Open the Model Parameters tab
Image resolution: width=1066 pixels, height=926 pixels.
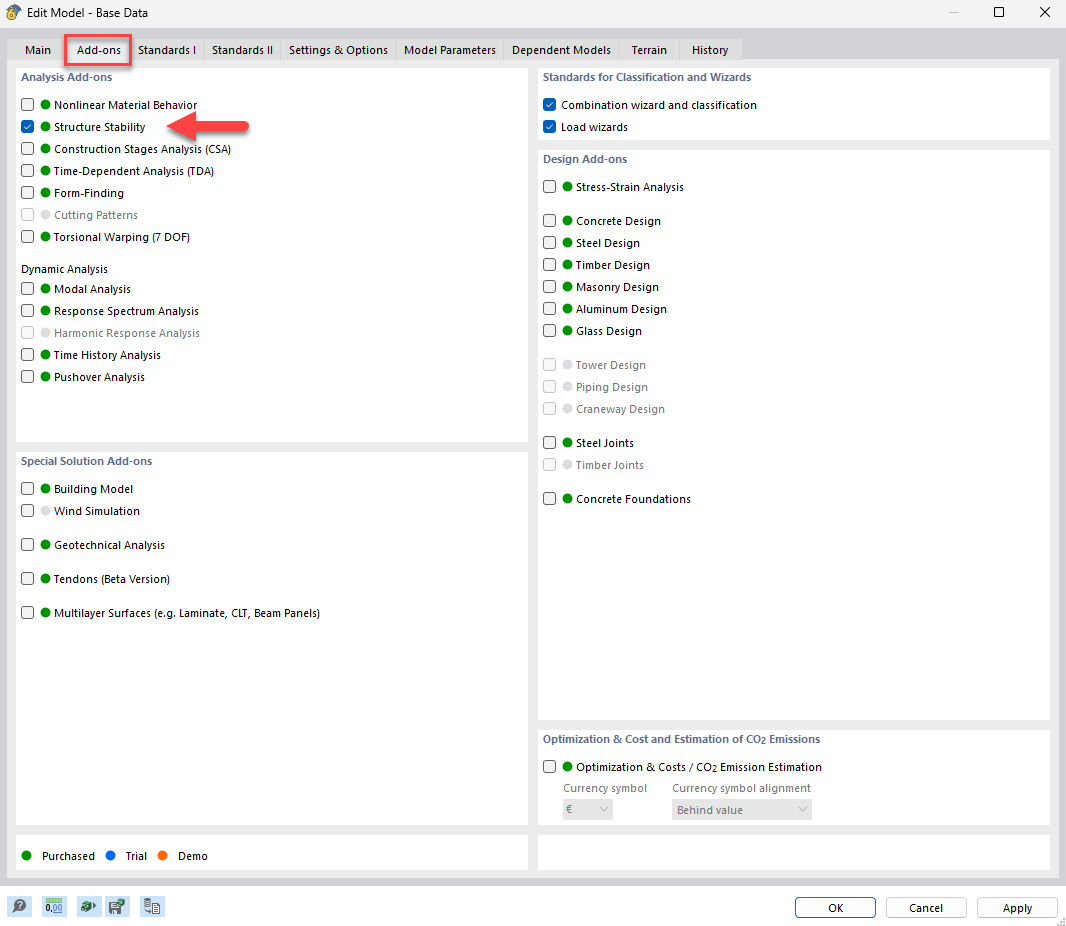[449, 50]
